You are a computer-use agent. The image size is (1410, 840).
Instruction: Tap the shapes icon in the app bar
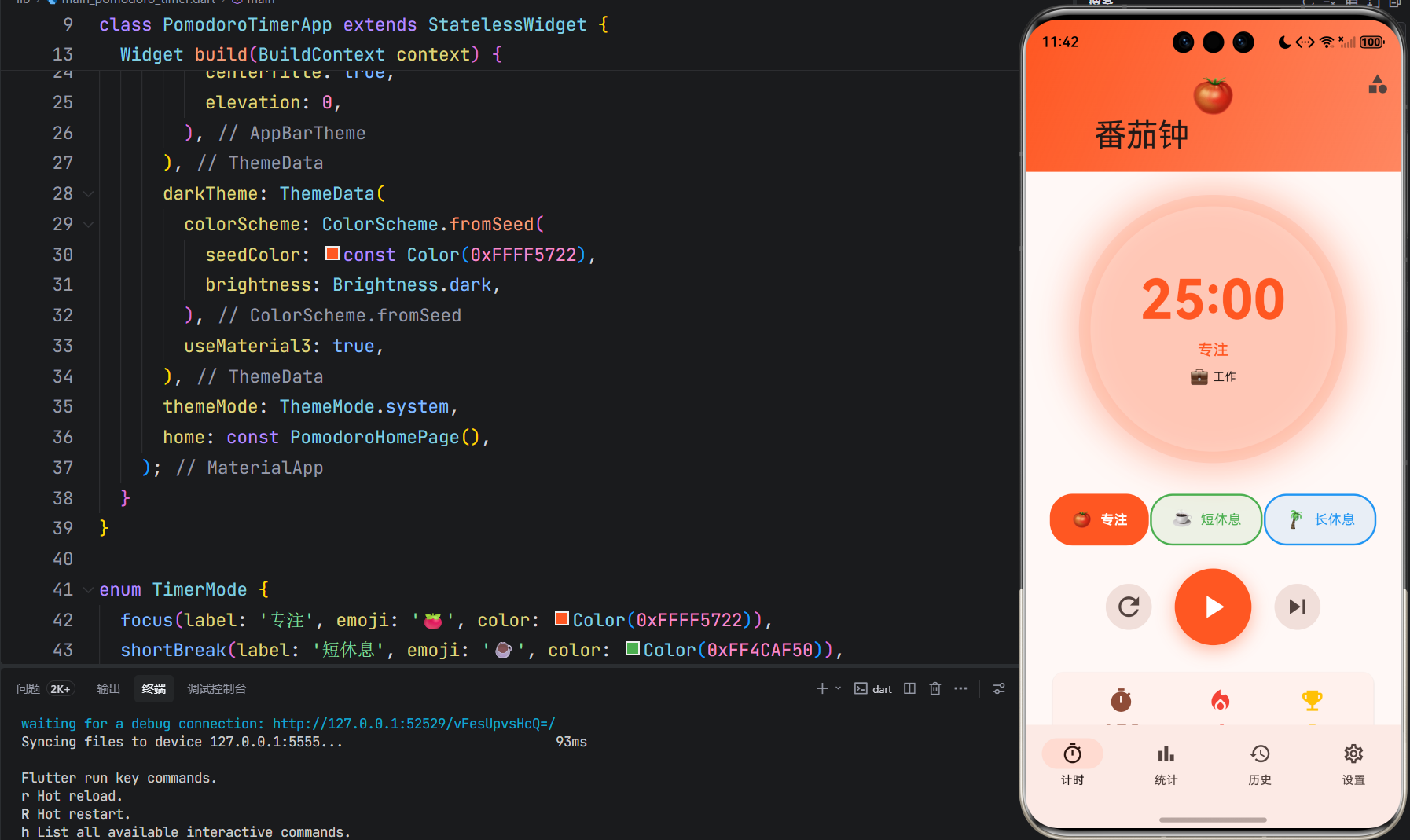point(1377,84)
